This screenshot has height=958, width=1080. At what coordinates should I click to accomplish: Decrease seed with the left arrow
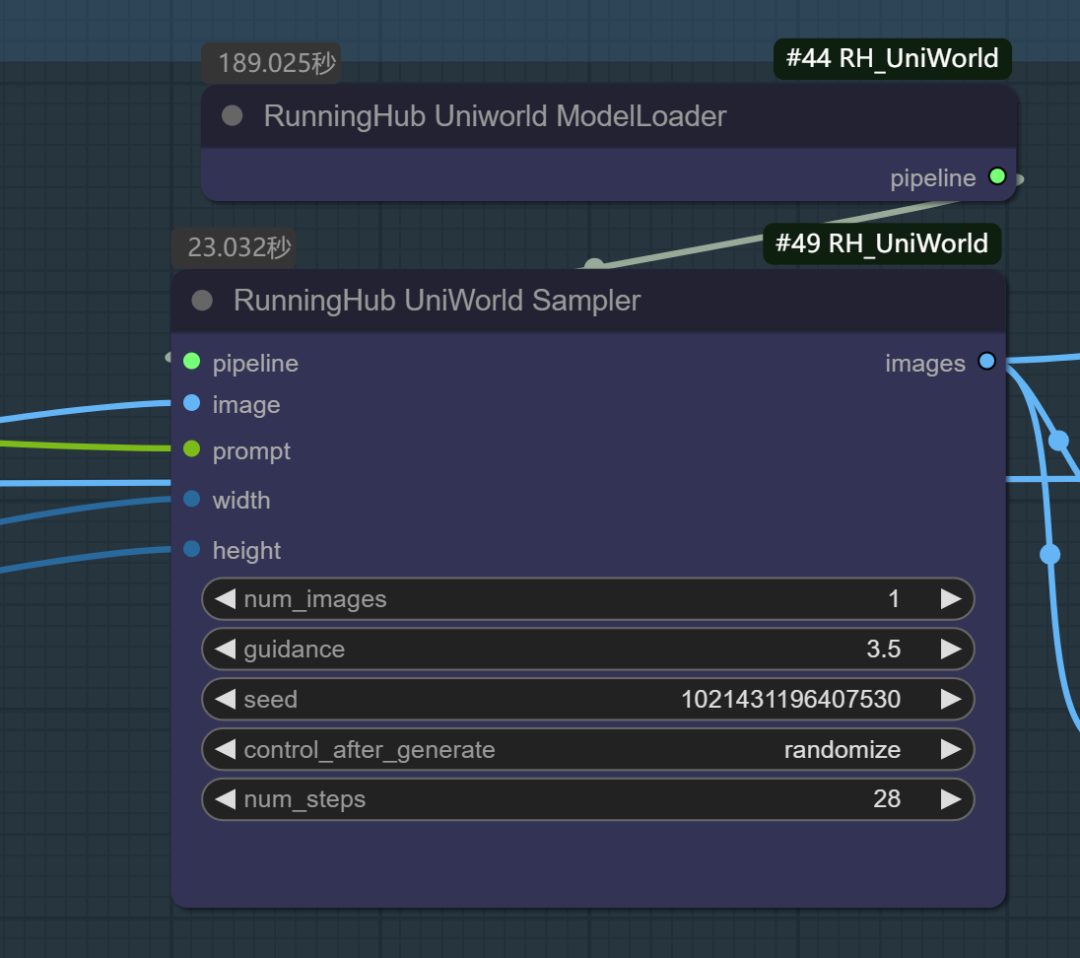point(225,699)
